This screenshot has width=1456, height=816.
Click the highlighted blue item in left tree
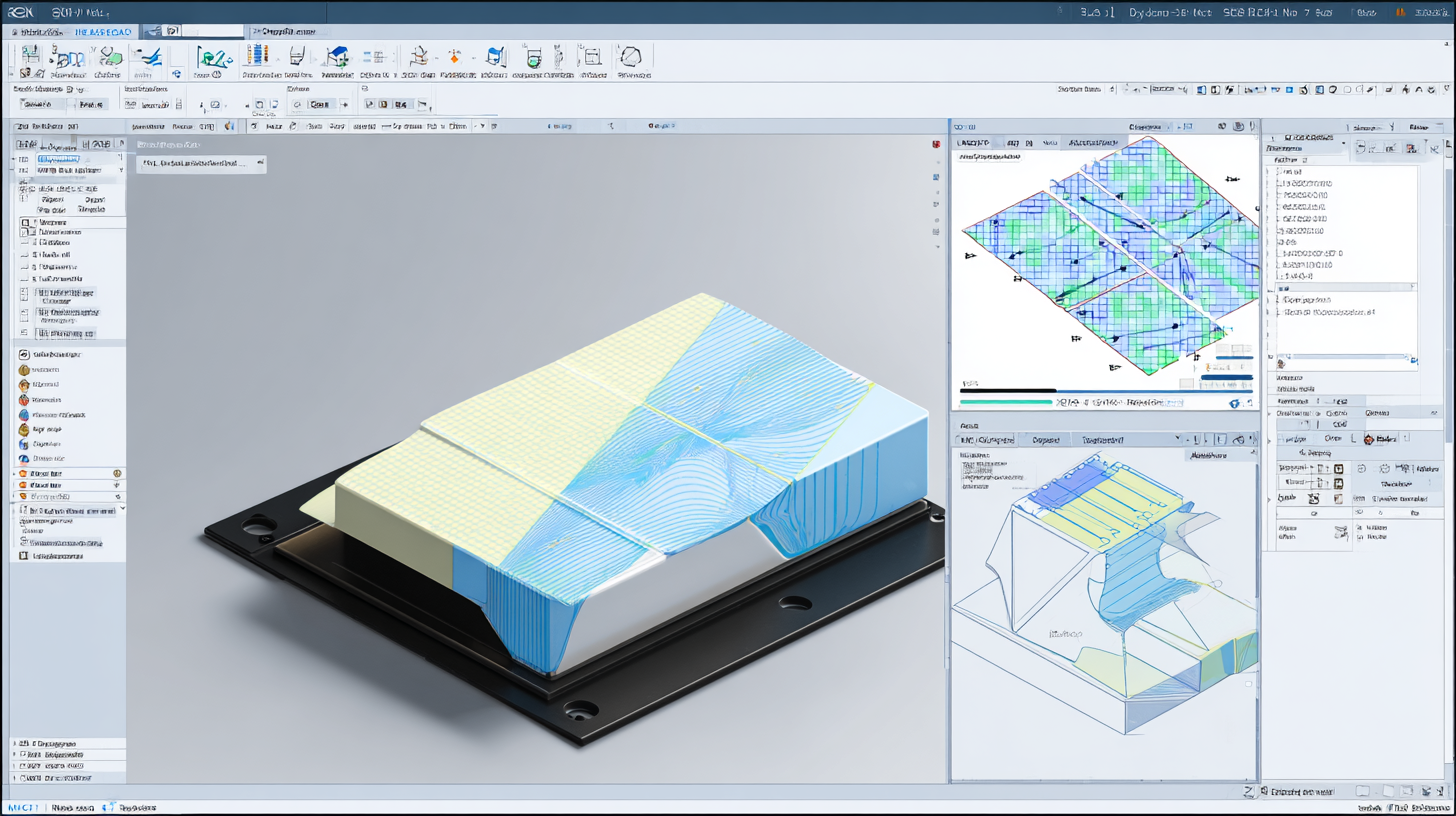coord(60,159)
